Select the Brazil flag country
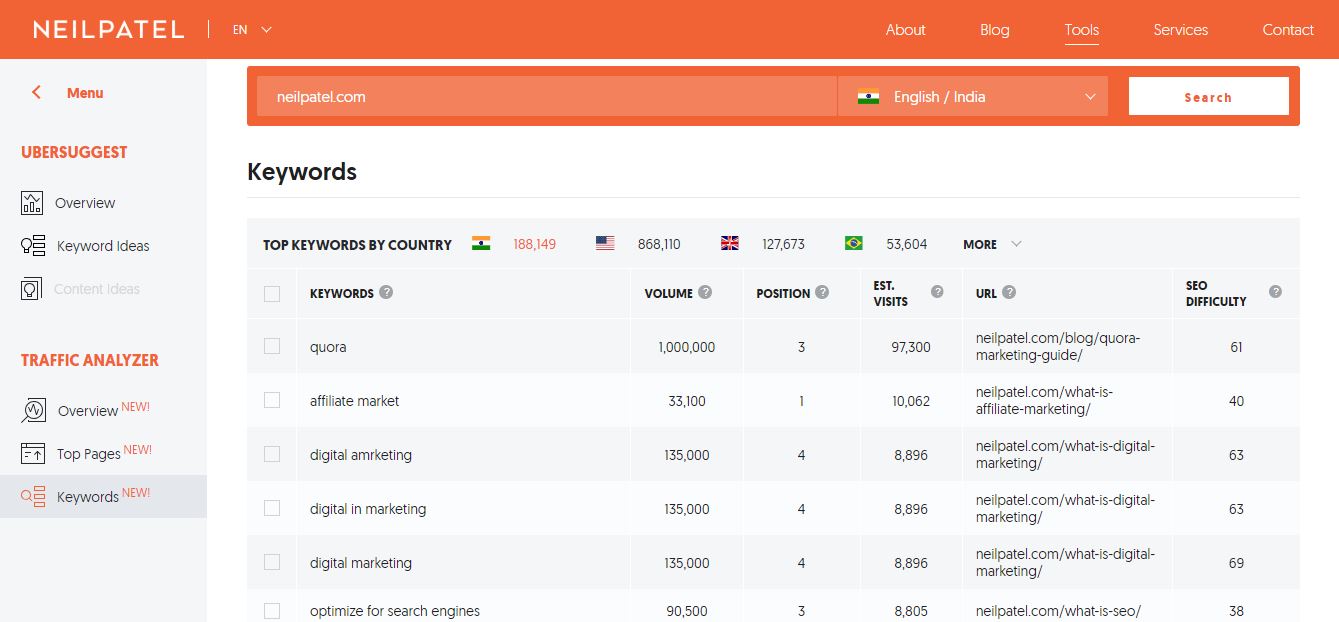This screenshot has height=622, width=1339. (x=853, y=243)
